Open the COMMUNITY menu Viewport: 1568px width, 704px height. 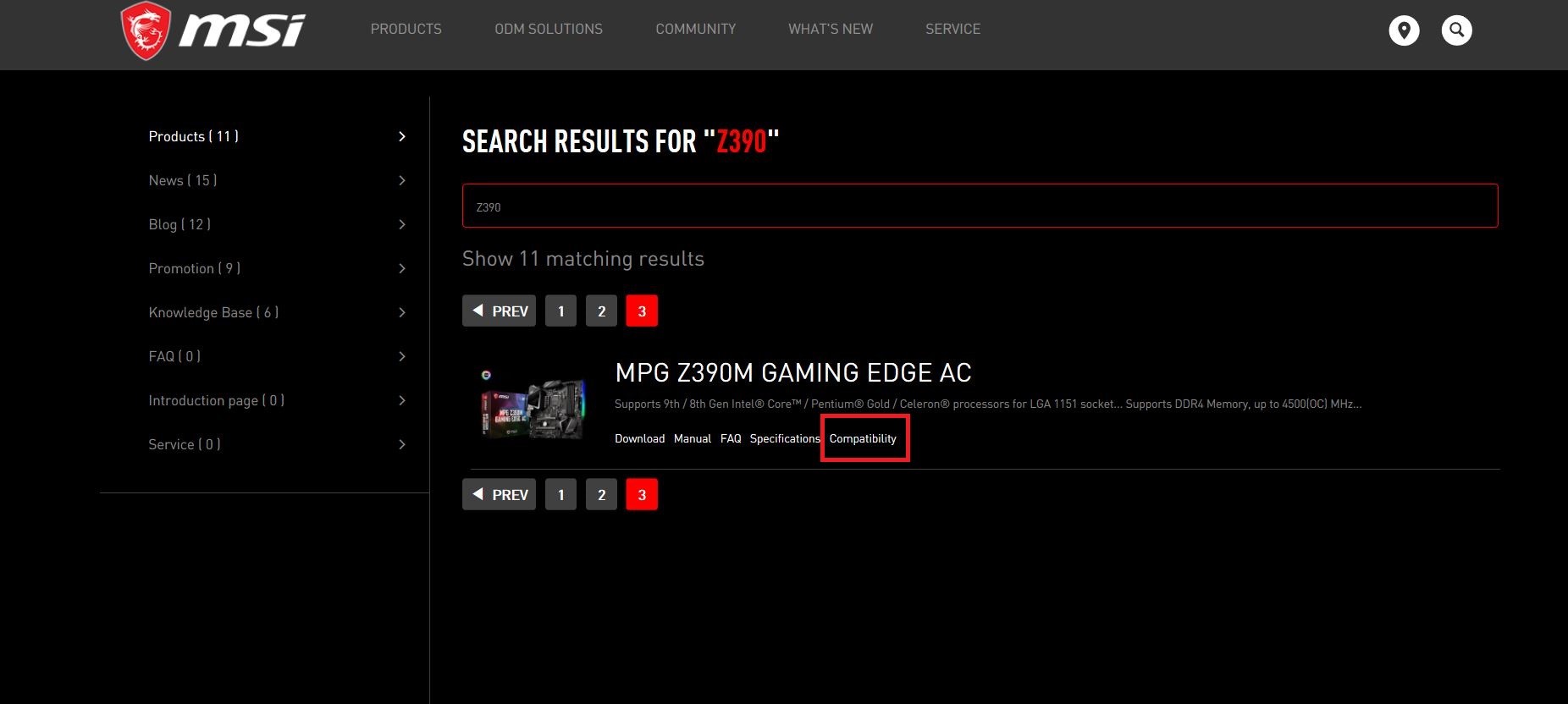696,29
